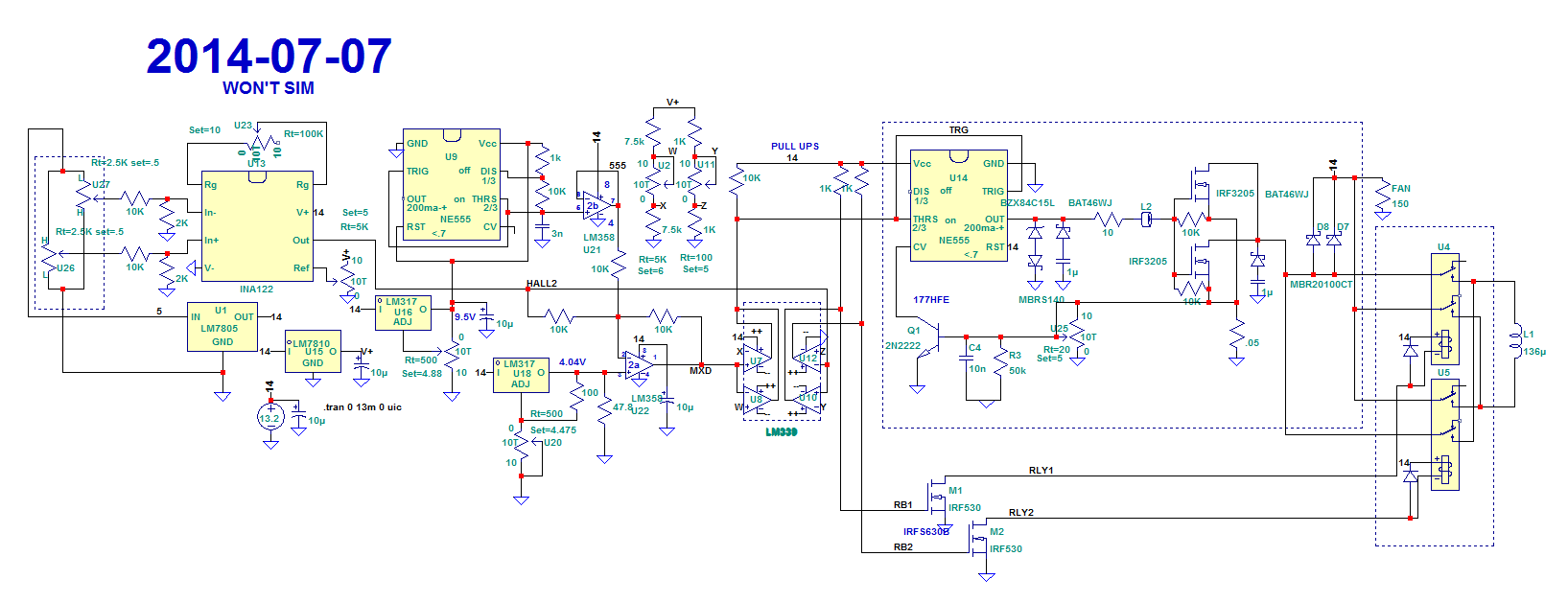The height and width of the screenshot is (603, 1568).
Task: Click the 13.2 voltage source symbol
Action: click(270, 418)
